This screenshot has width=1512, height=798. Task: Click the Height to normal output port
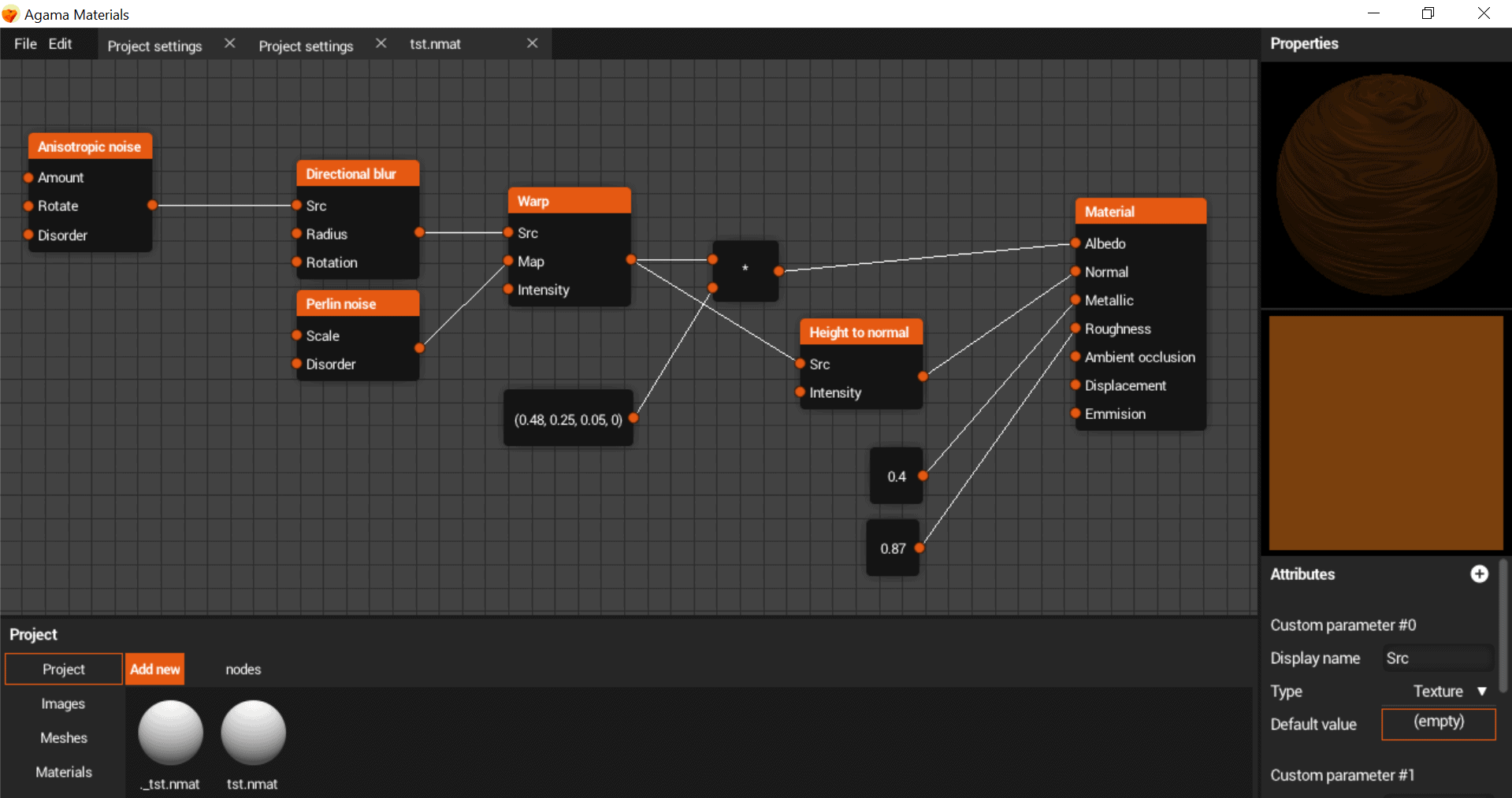click(923, 377)
